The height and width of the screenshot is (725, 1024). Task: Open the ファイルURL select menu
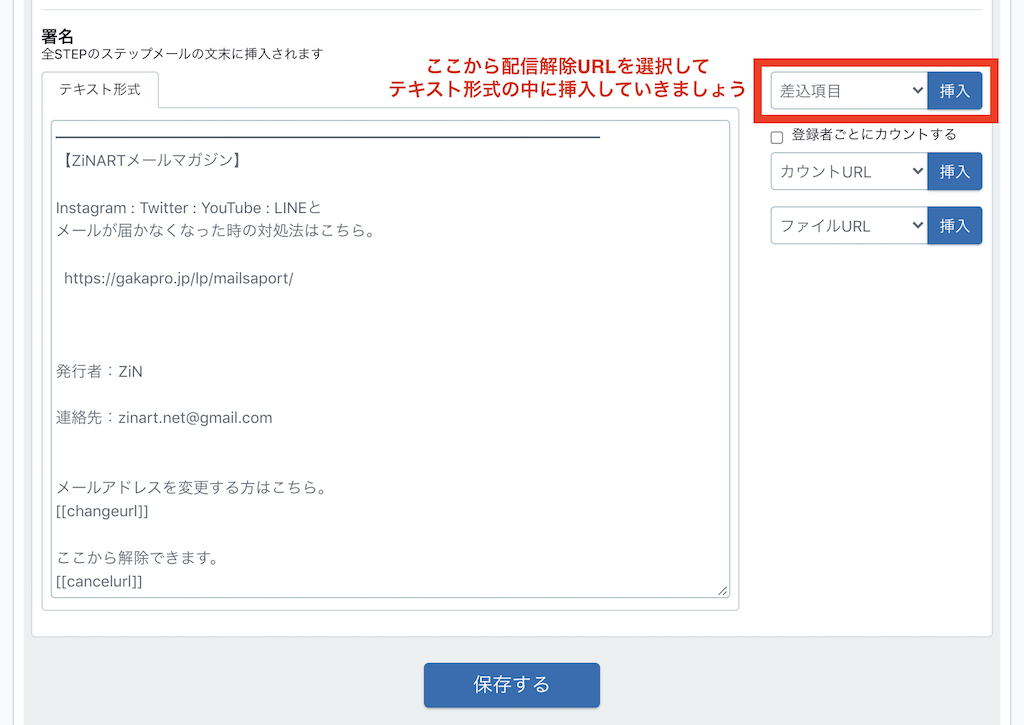(x=849, y=226)
